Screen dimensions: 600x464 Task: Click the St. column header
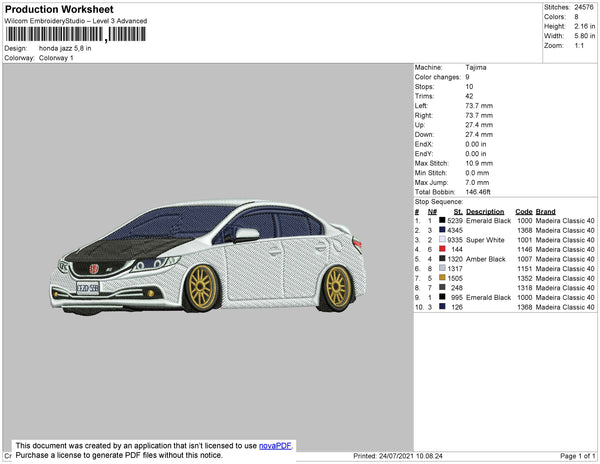457,212
